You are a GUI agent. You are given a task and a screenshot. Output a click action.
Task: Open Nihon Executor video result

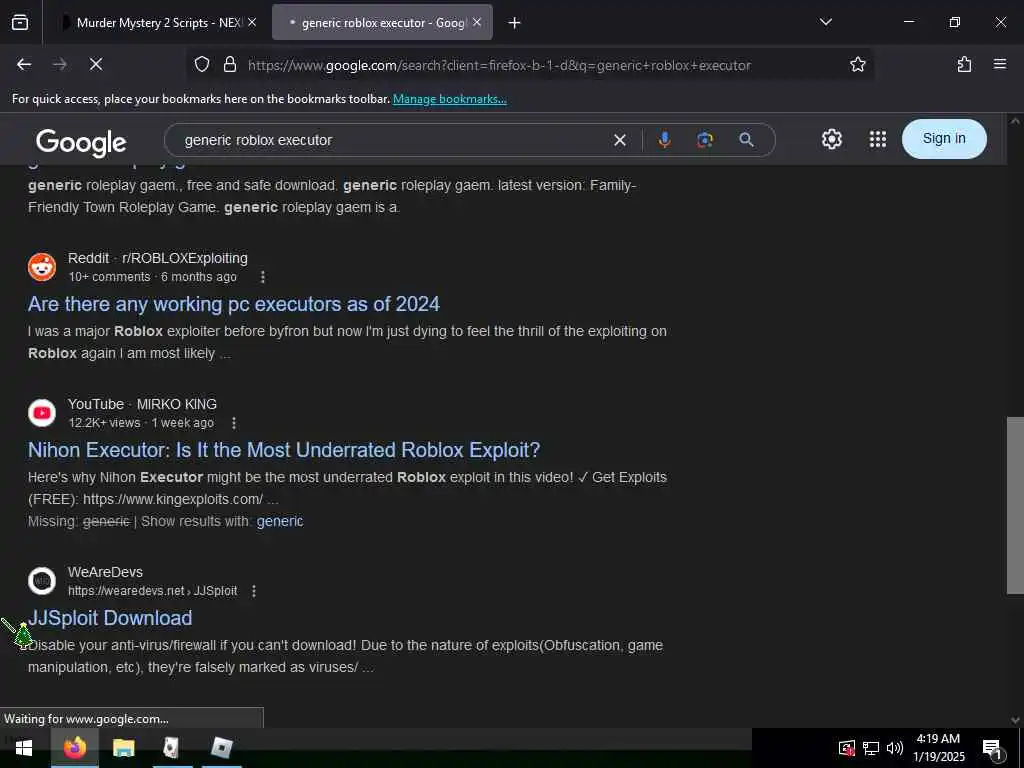284,450
